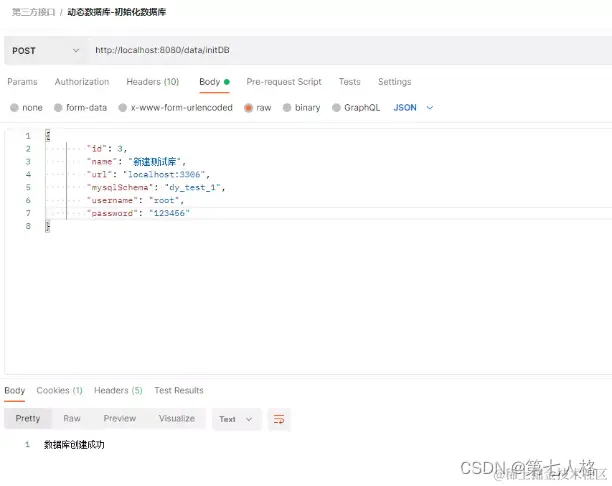
Task: Click the 第三方接口 breadcrumb link
Action: click(x=34, y=12)
